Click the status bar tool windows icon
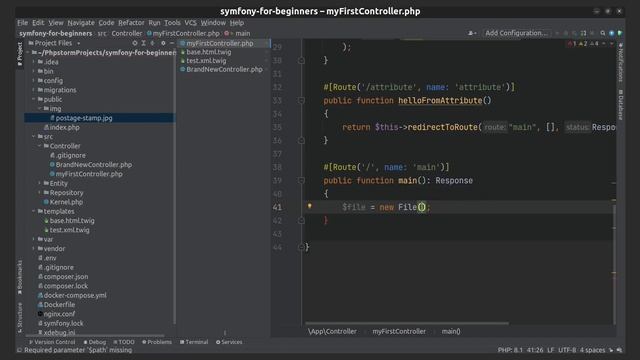Viewport: 640px width, 360px height. [x=19, y=350]
